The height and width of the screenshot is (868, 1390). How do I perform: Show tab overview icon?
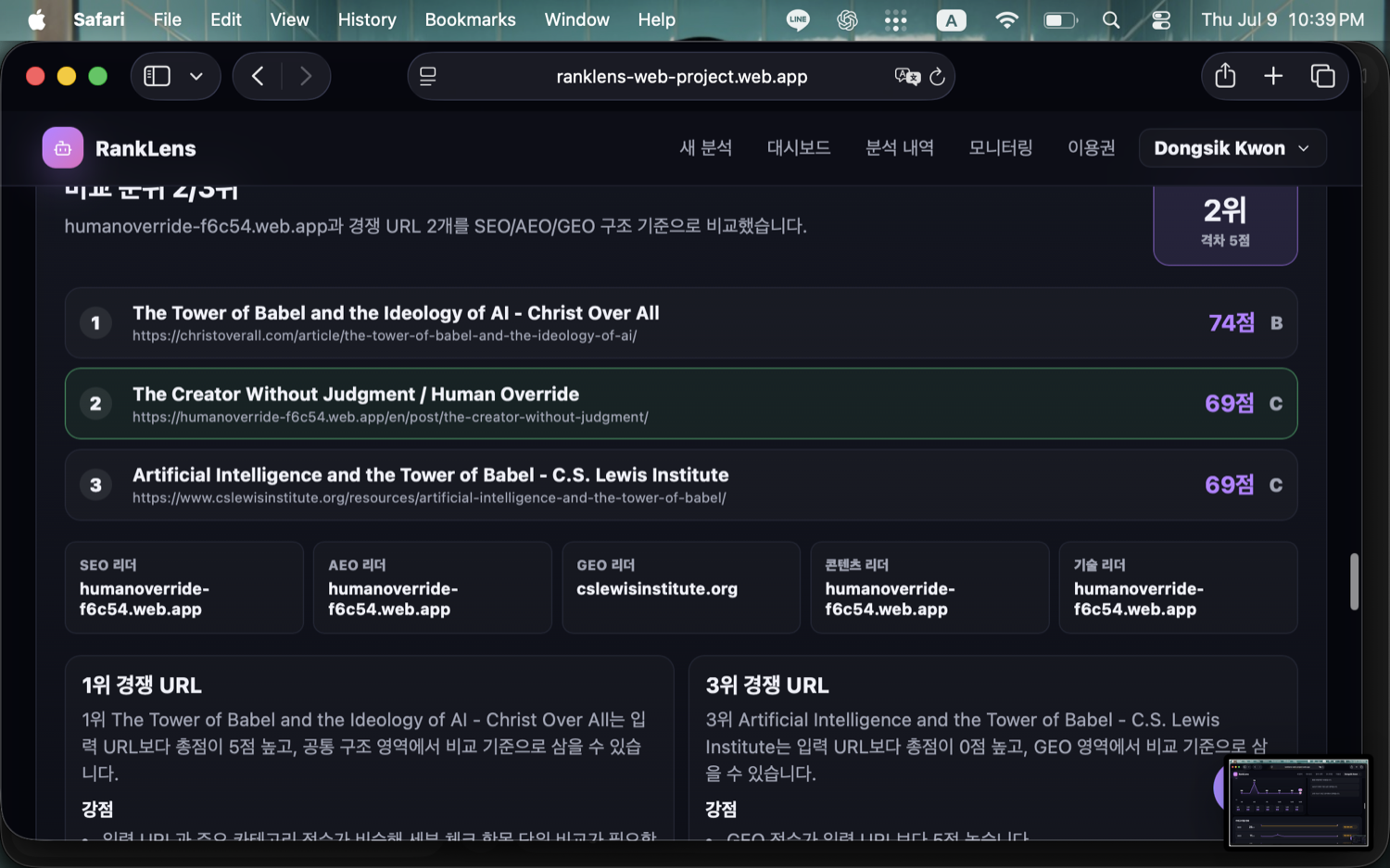pyautogui.click(x=1322, y=76)
